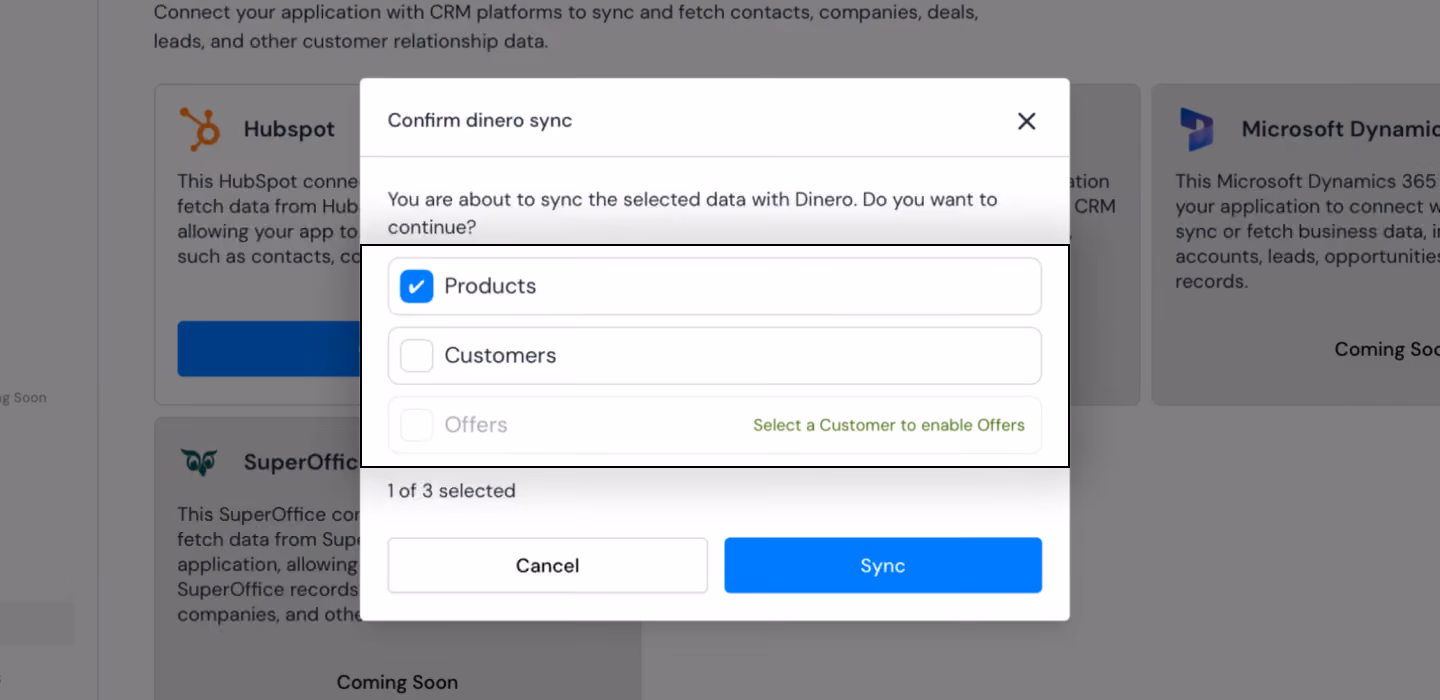Close the Confirm dinero sync dialog

(1026, 121)
